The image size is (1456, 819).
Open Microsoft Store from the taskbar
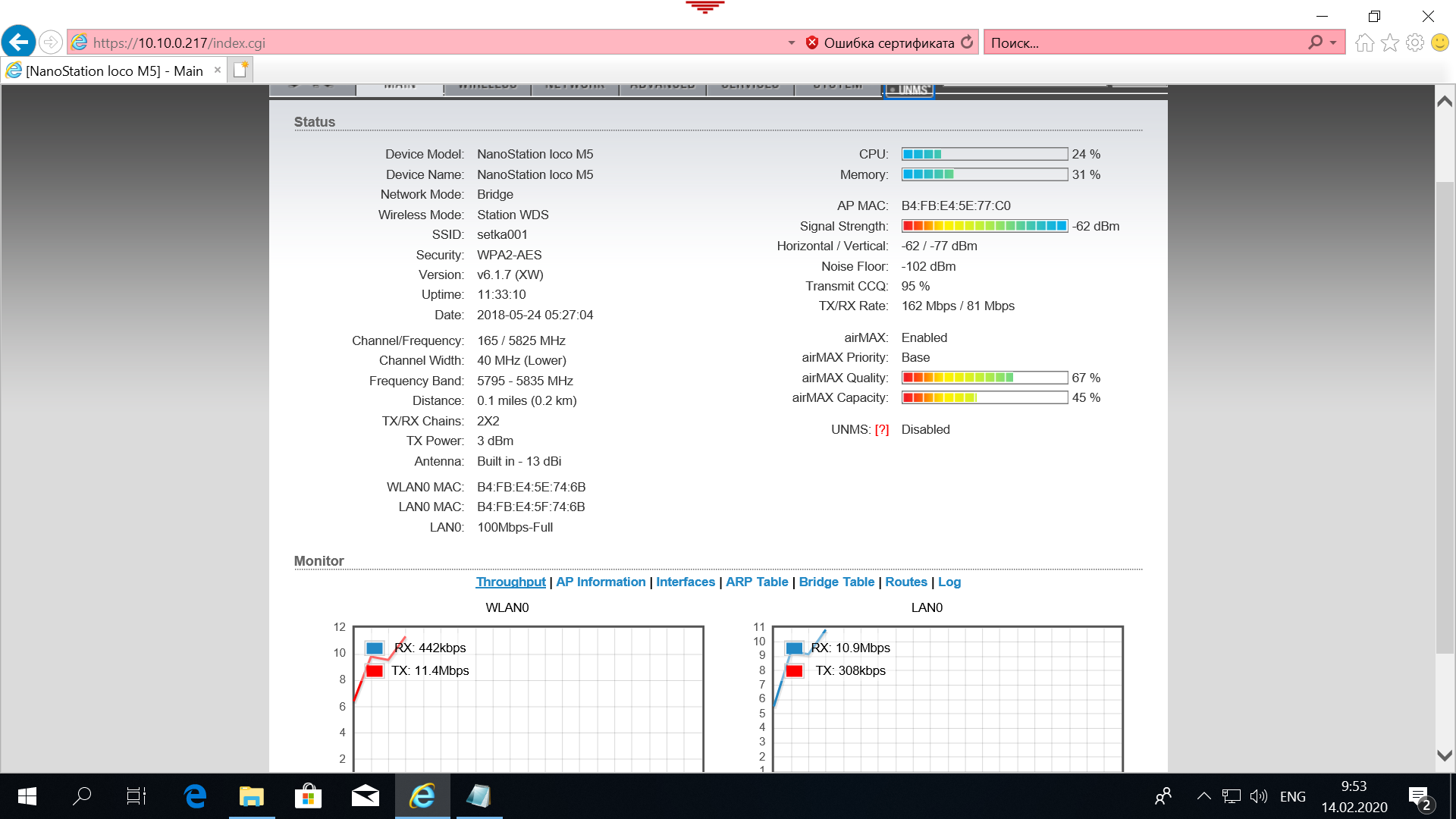click(x=308, y=796)
